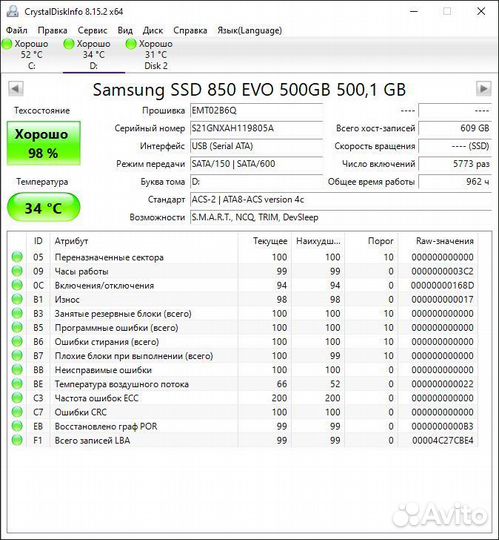This screenshot has height=540, width=499.
Task: Select the Часы работы row
Action: [x=243, y=271]
